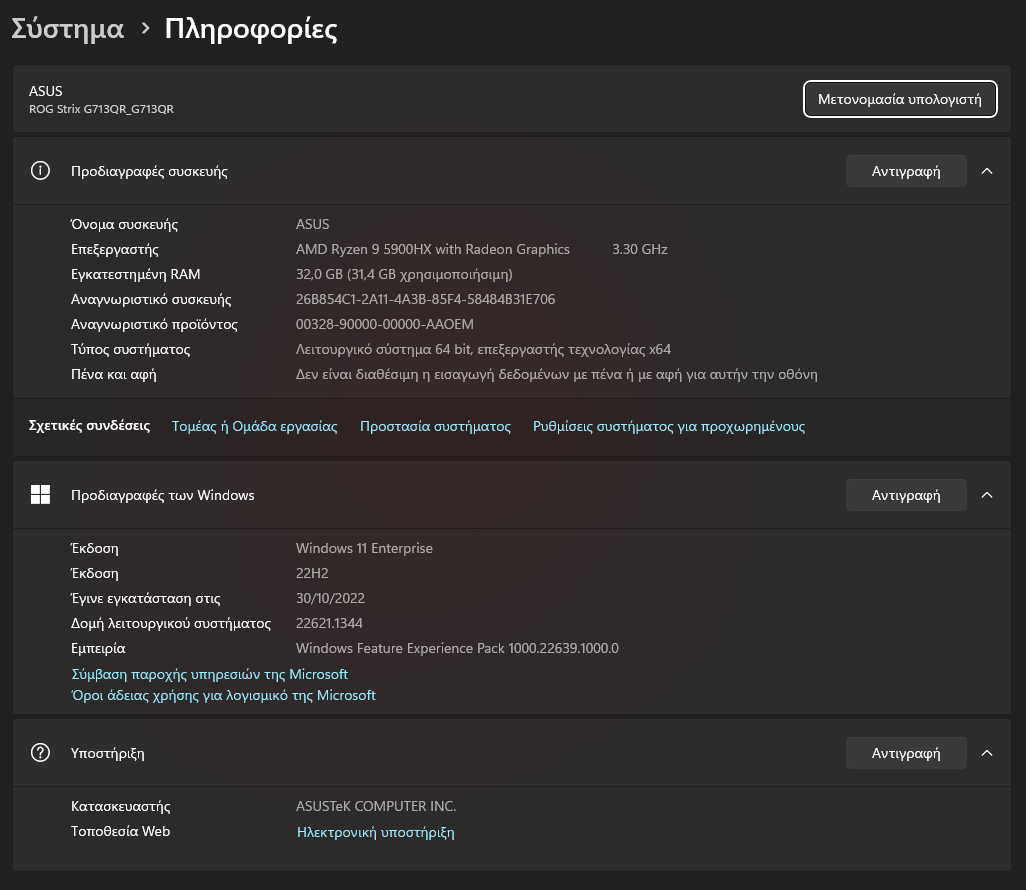The image size is (1026, 890).
Task: Click the Τοποθεσία Web label
Action: [120, 831]
